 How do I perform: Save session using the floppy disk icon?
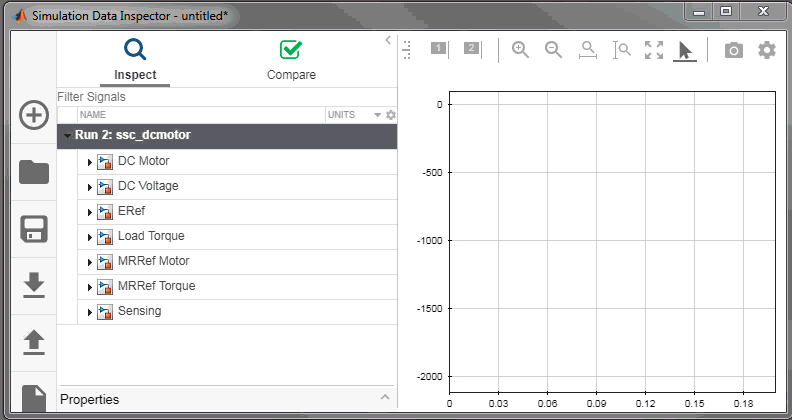[34, 229]
